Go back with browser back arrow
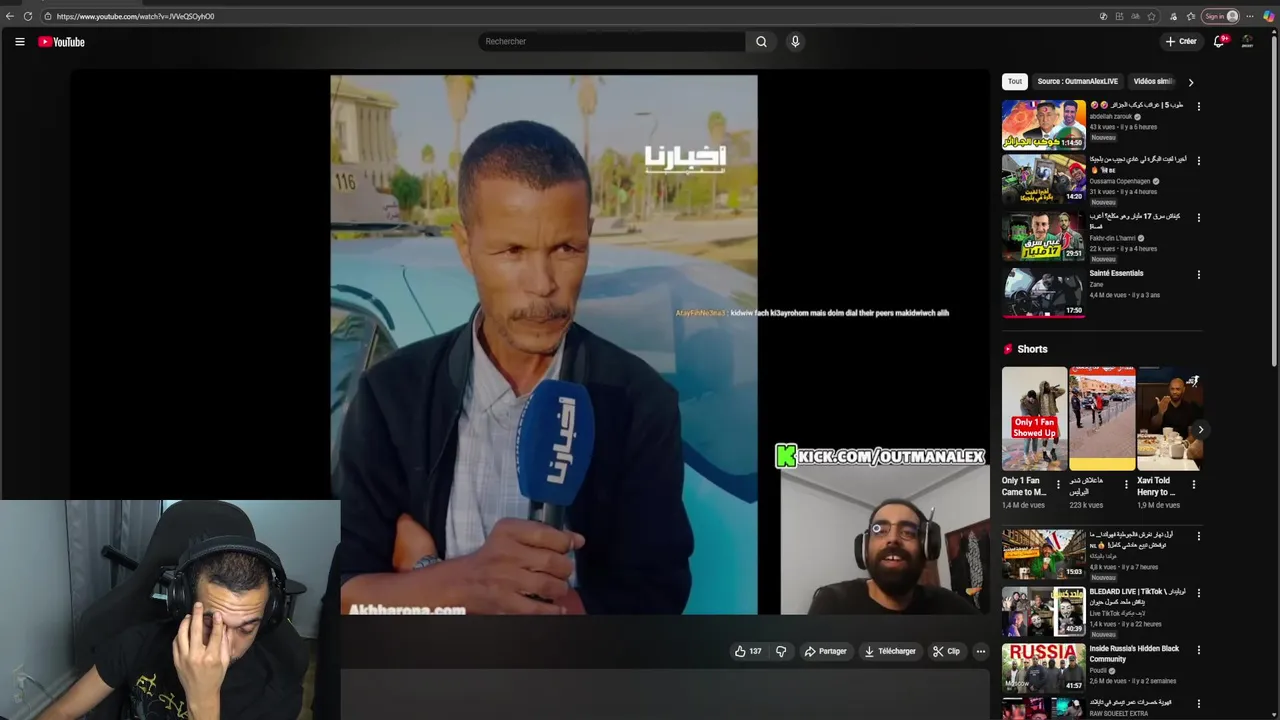 coord(10,16)
